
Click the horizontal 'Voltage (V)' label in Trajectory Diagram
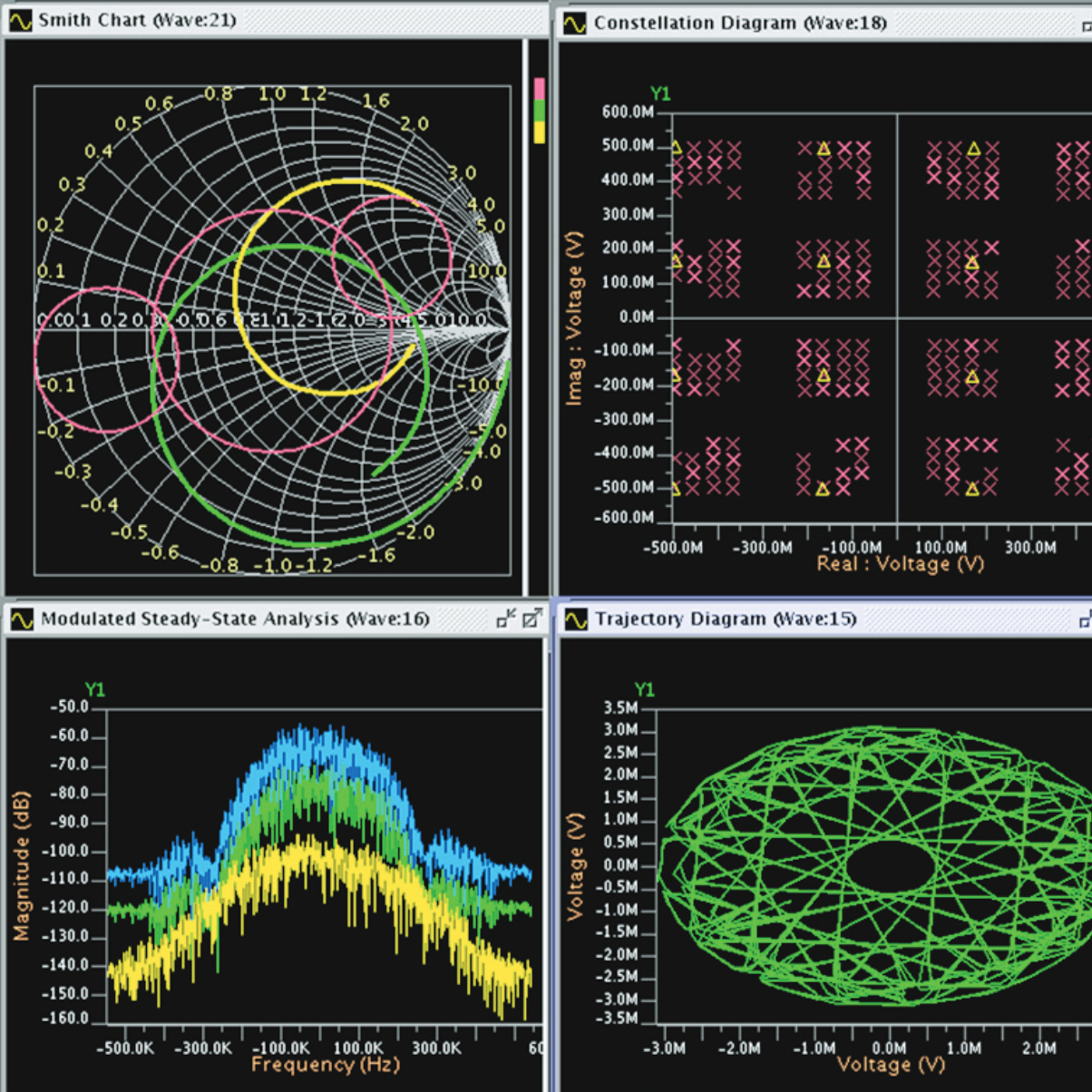point(891,1065)
